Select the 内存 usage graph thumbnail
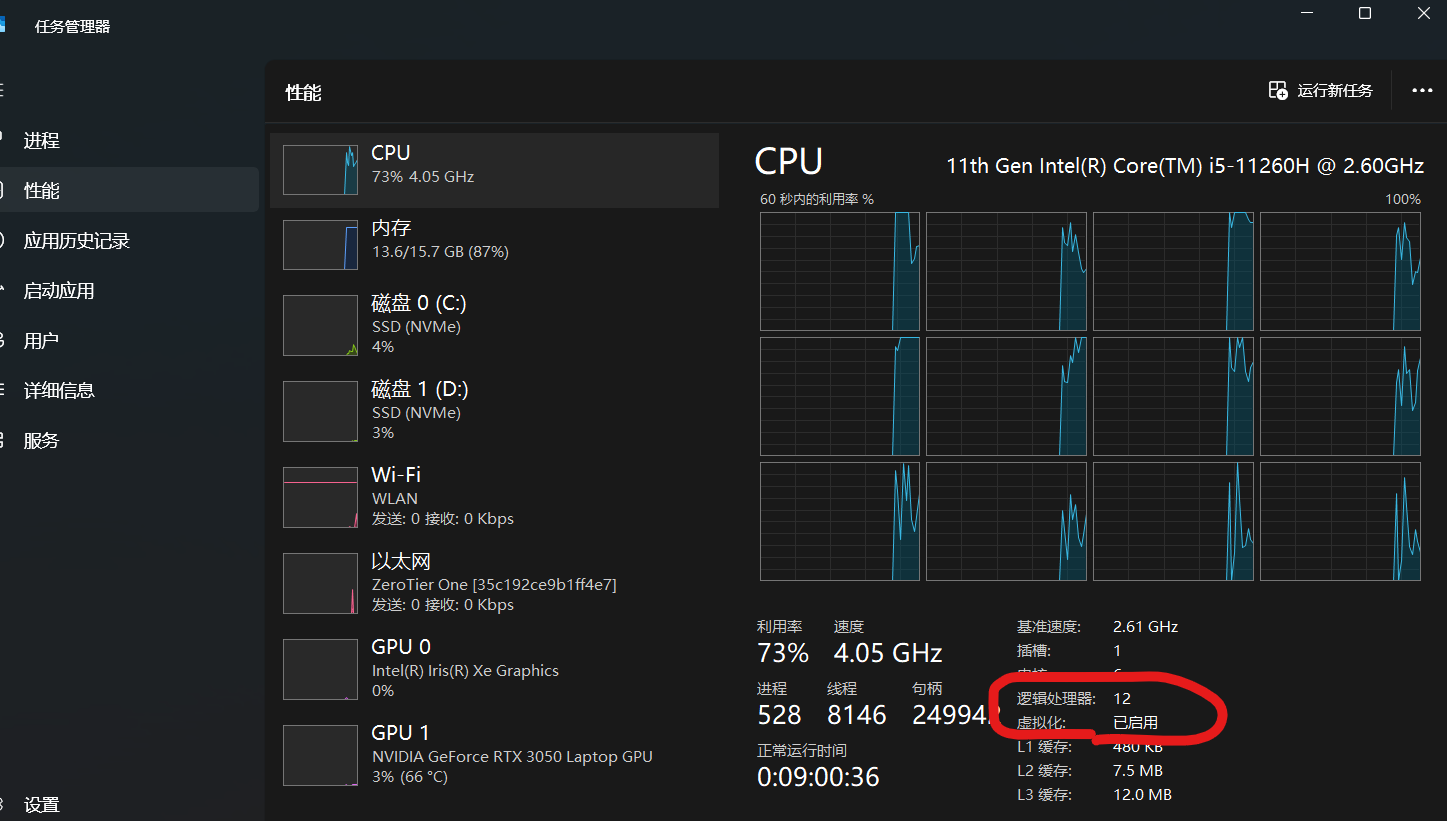 click(320, 245)
